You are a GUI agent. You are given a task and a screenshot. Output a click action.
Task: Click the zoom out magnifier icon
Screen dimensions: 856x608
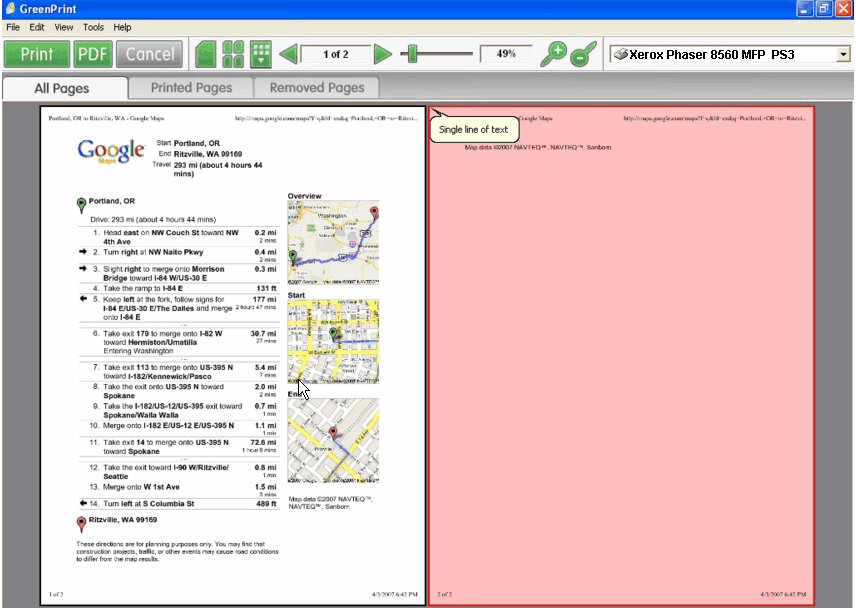click(x=583, y=54)
